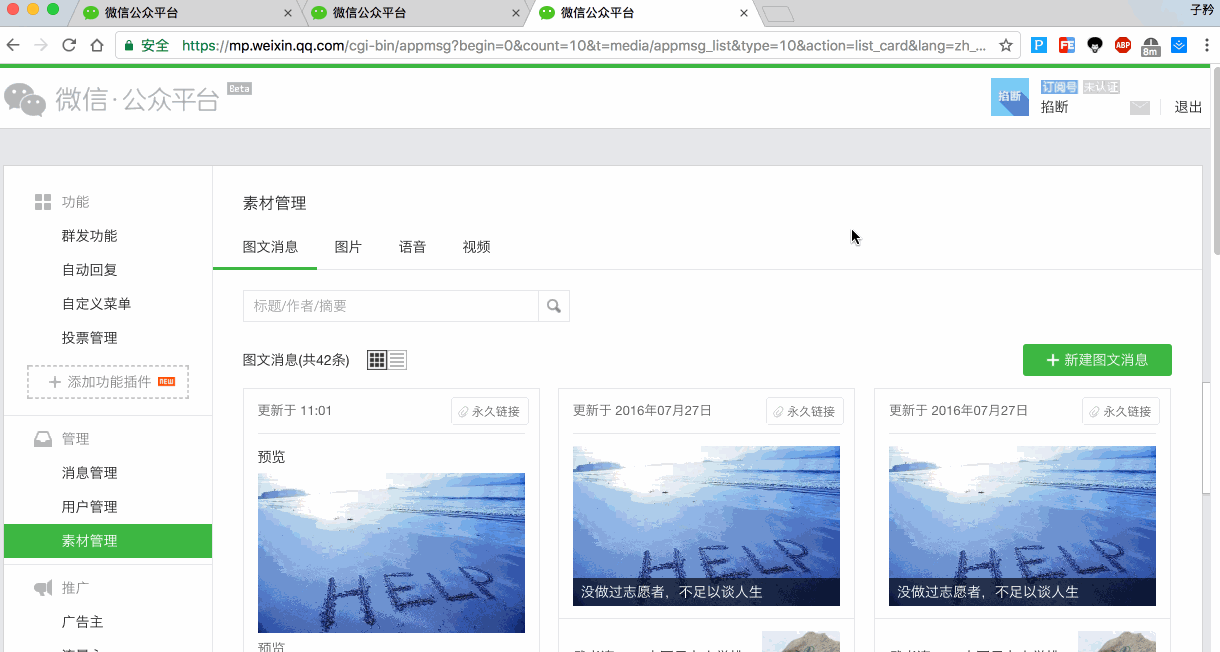Viewport: 1220px width, 652px height.
Task: Focus the 标题/作者/摘要 search field
Action: click(x=391, y=306)
